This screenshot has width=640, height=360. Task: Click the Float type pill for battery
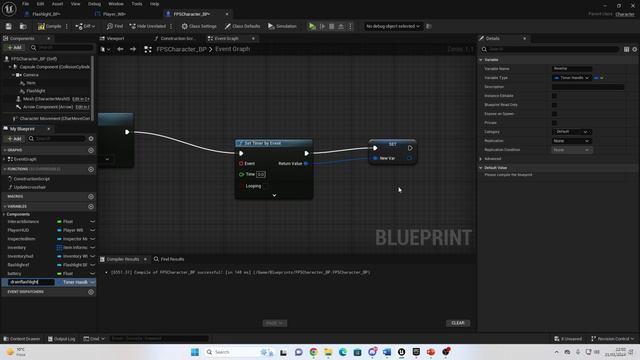(x=65, y=273)
